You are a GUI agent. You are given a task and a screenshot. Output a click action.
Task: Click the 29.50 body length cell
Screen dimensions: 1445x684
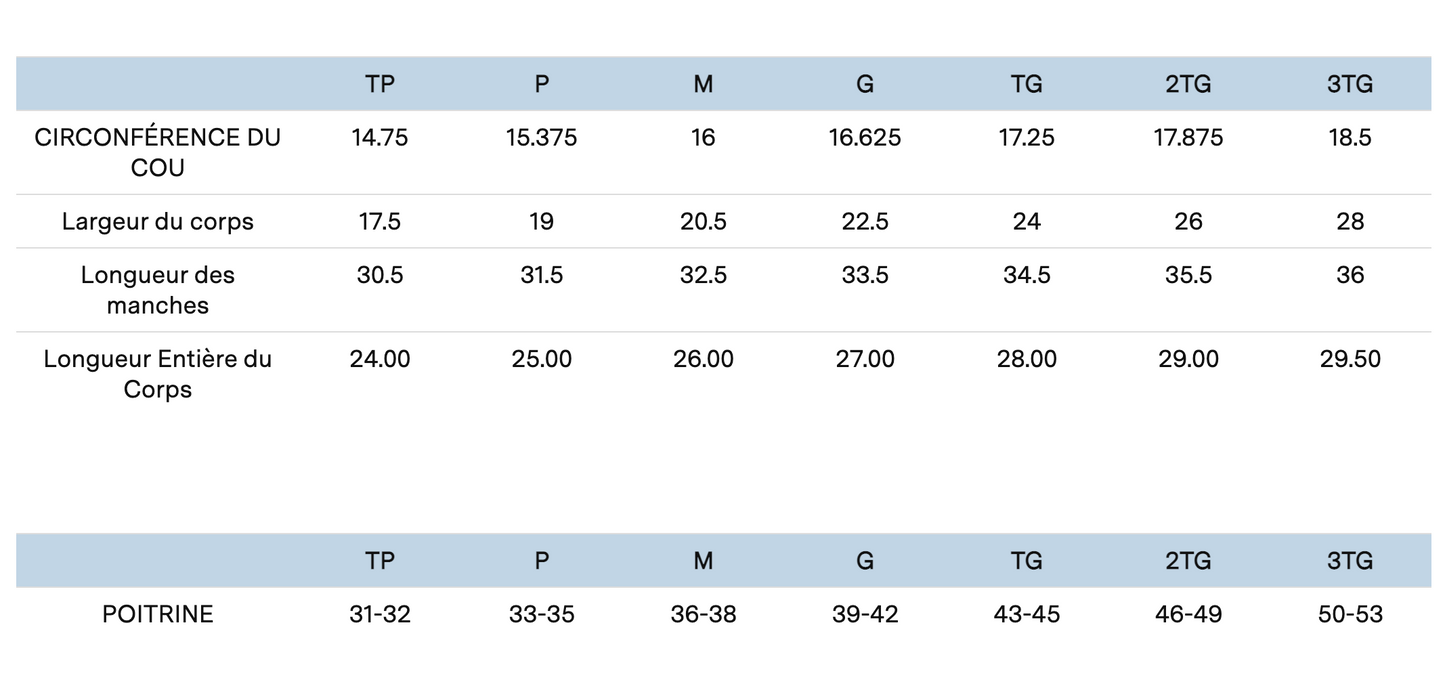1350,359
